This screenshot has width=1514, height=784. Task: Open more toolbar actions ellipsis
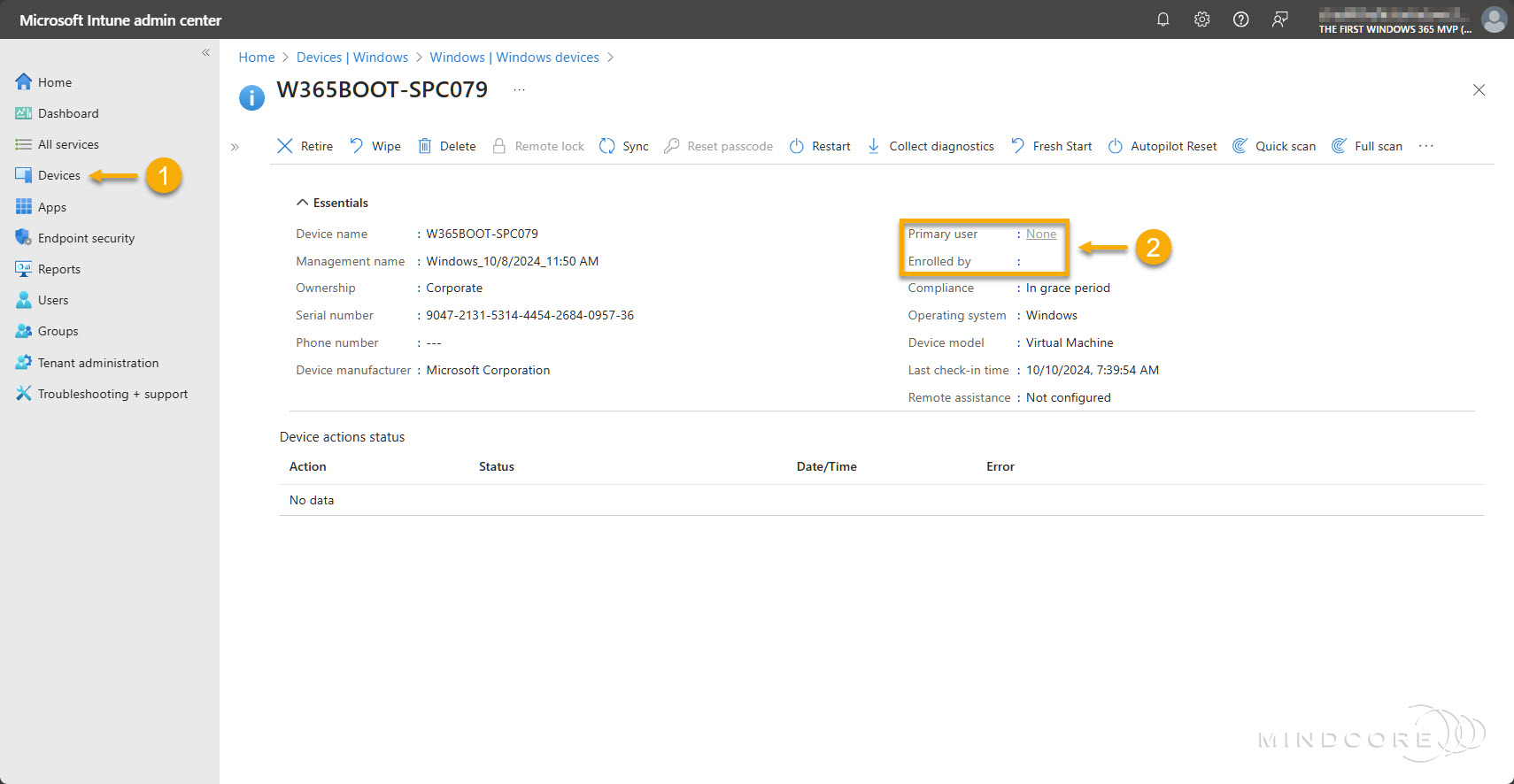(x=1425, y=146)
